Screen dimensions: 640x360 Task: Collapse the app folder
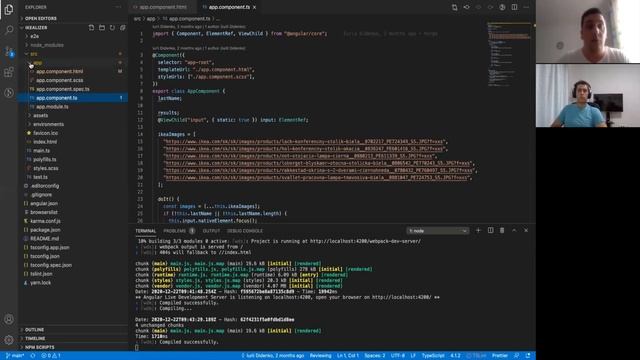click(x=73, y=62)
